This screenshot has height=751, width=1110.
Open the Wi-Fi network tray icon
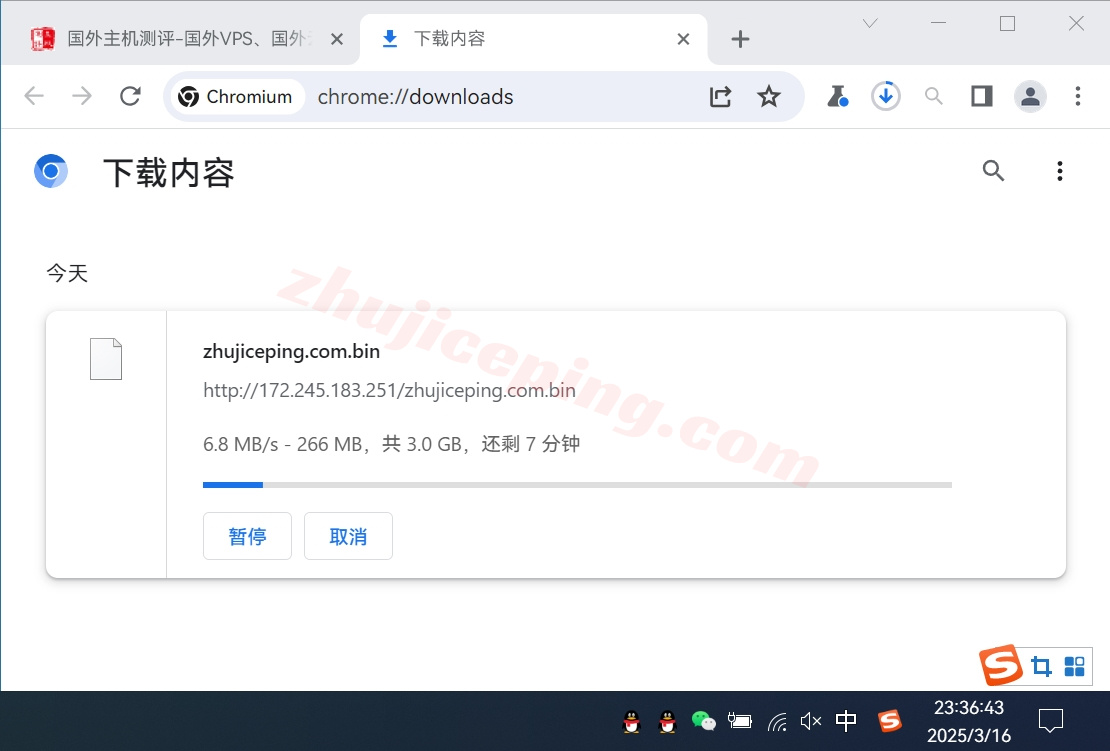pyautogui.click(x=777, y=722)
